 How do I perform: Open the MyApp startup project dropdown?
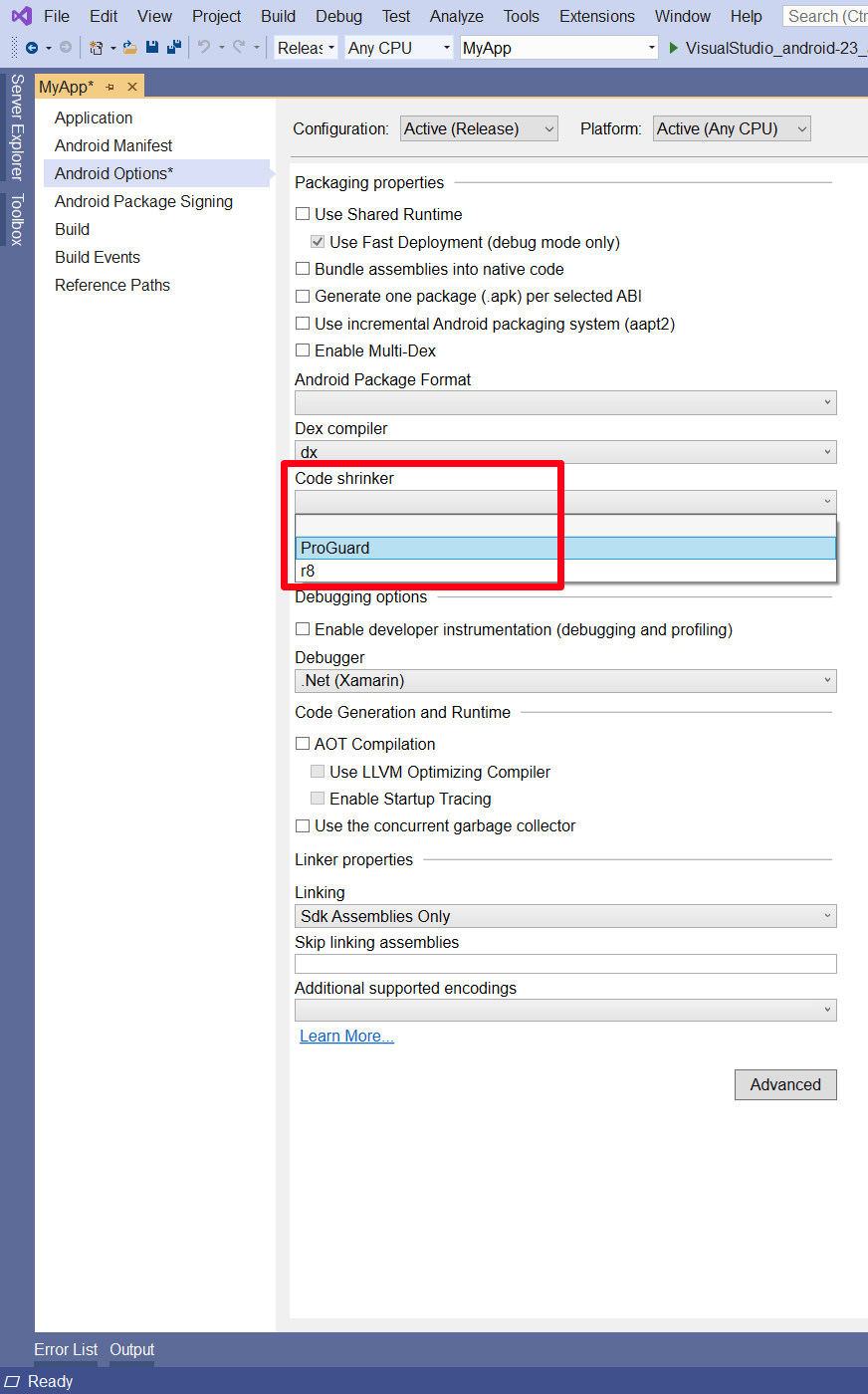pos(559,48)
